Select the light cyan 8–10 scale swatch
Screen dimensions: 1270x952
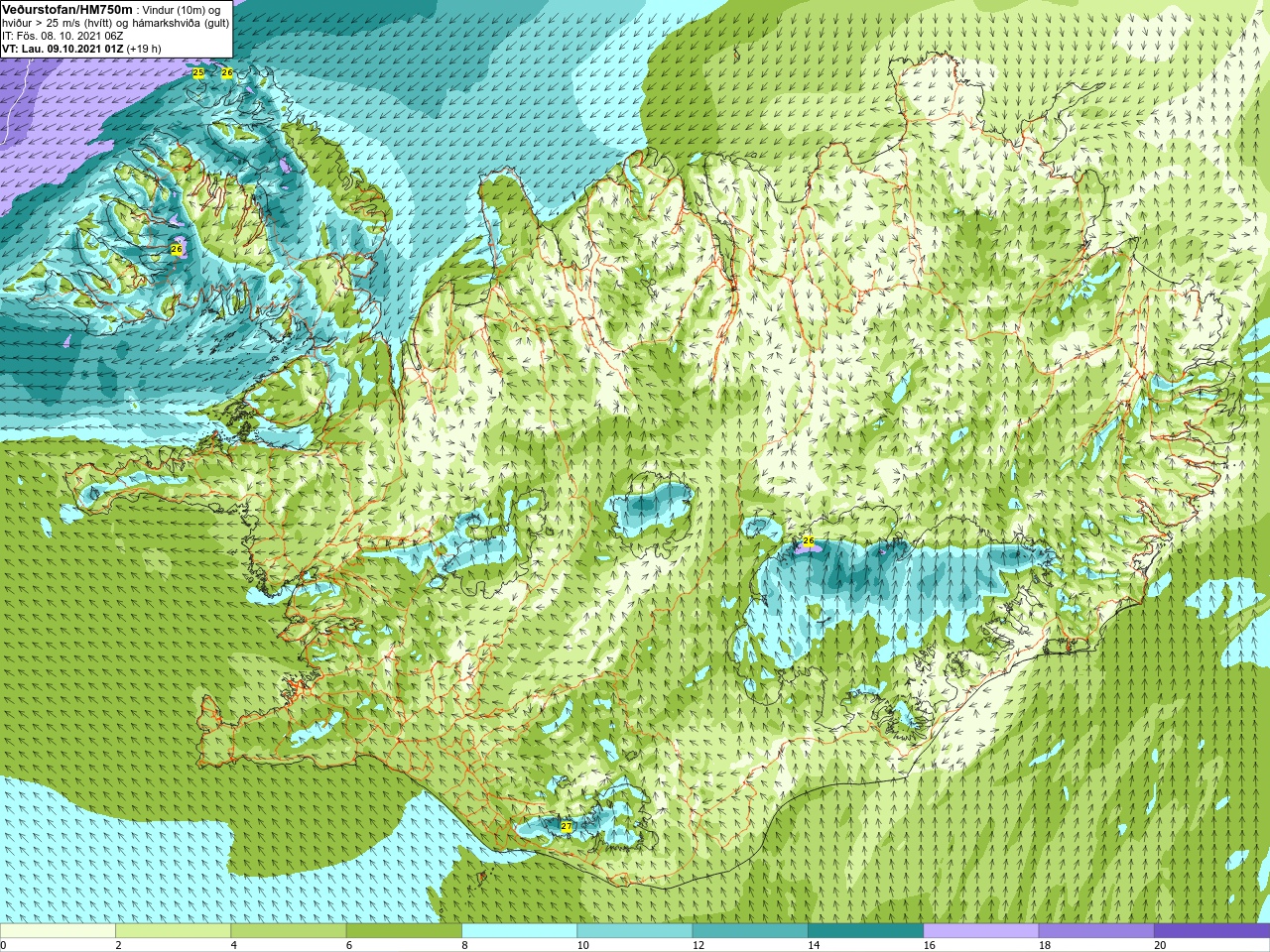519,931
